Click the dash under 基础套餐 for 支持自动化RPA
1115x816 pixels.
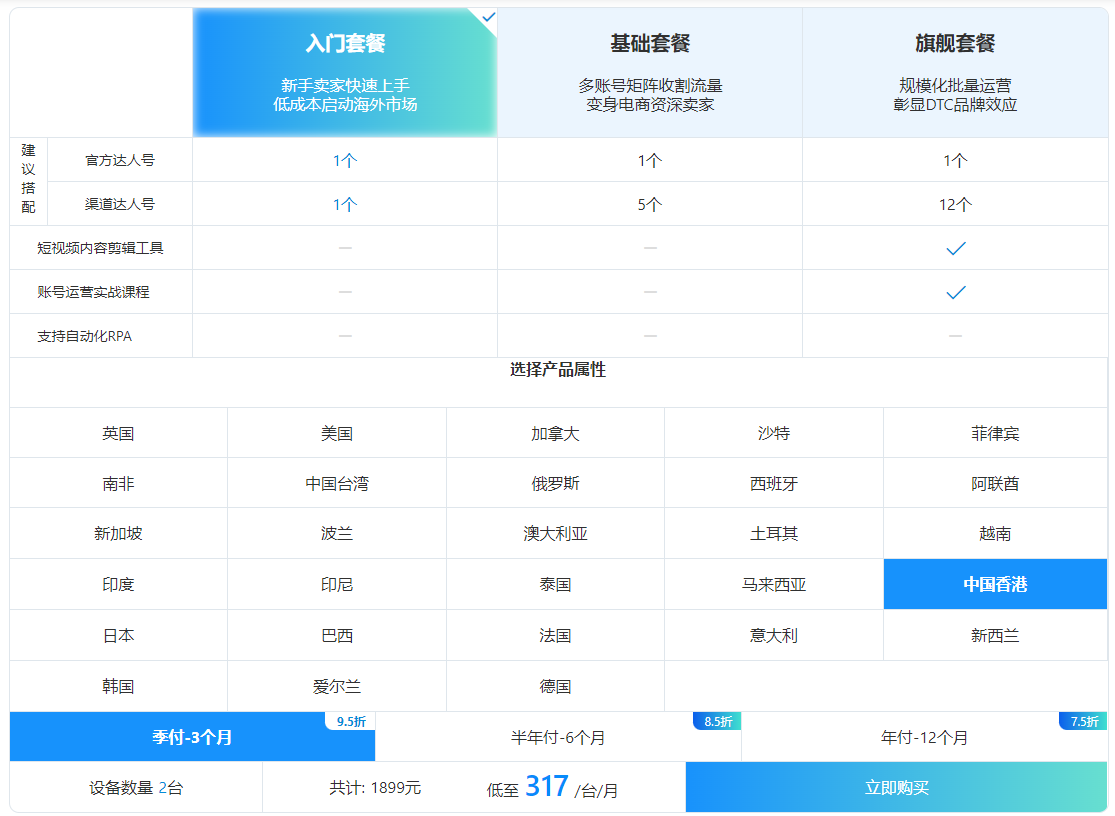(x=649, y=336)
